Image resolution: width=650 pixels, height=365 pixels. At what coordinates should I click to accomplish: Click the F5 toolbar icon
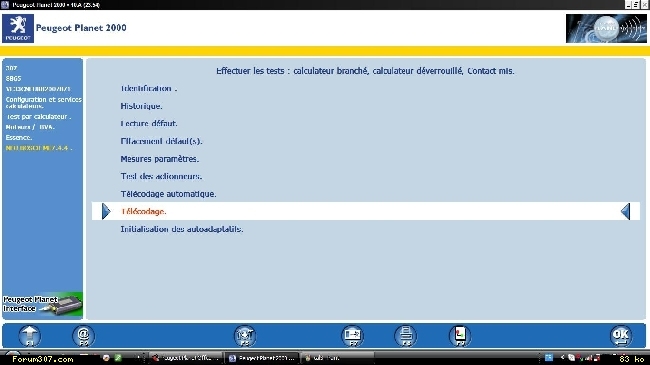[x=245, y=336]
